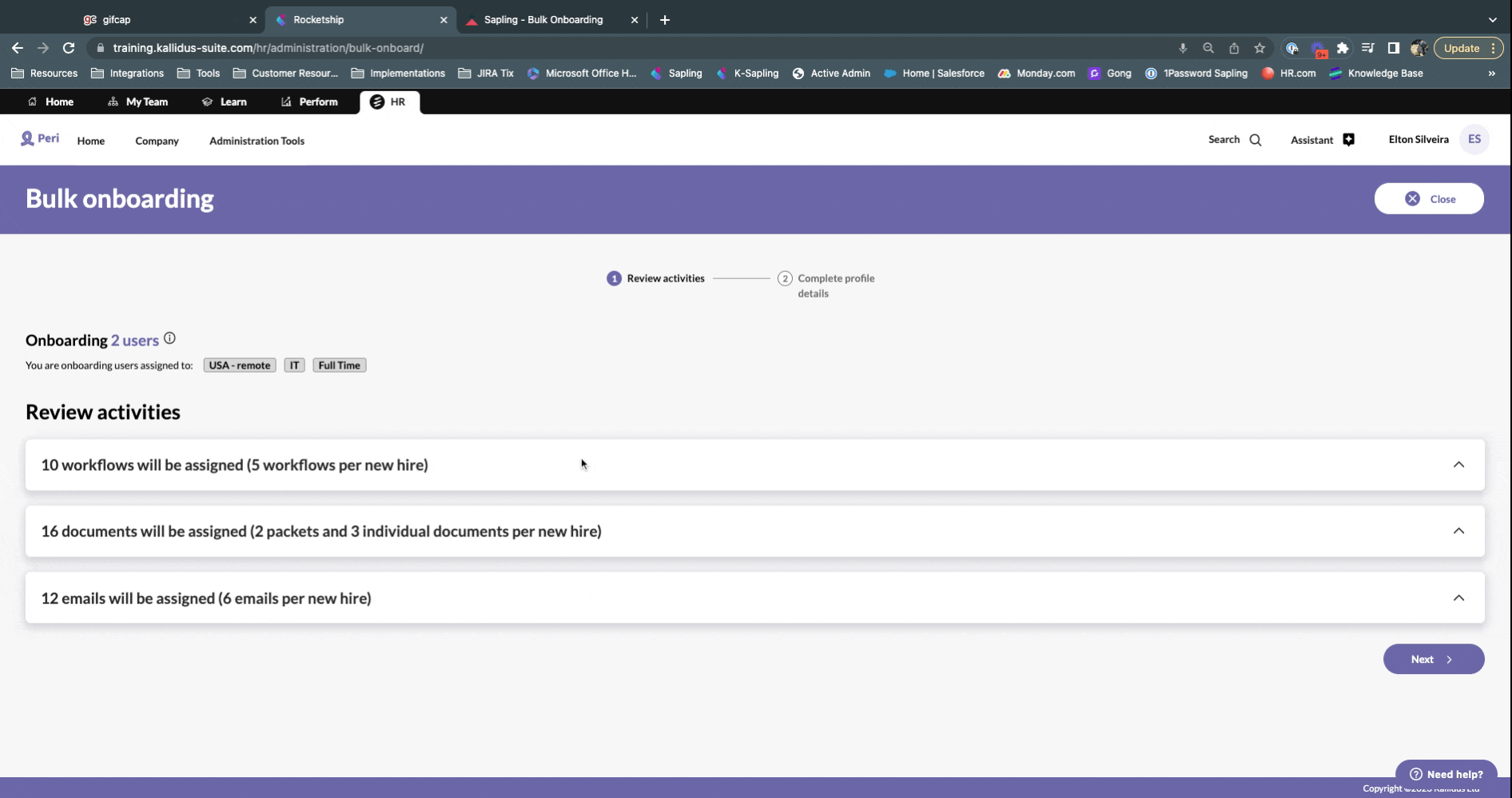Image resolution: width=1512 pixels, height=798 pixels.
Task: Open the Assistant chat icon
Action: [x=1348, y=139]
